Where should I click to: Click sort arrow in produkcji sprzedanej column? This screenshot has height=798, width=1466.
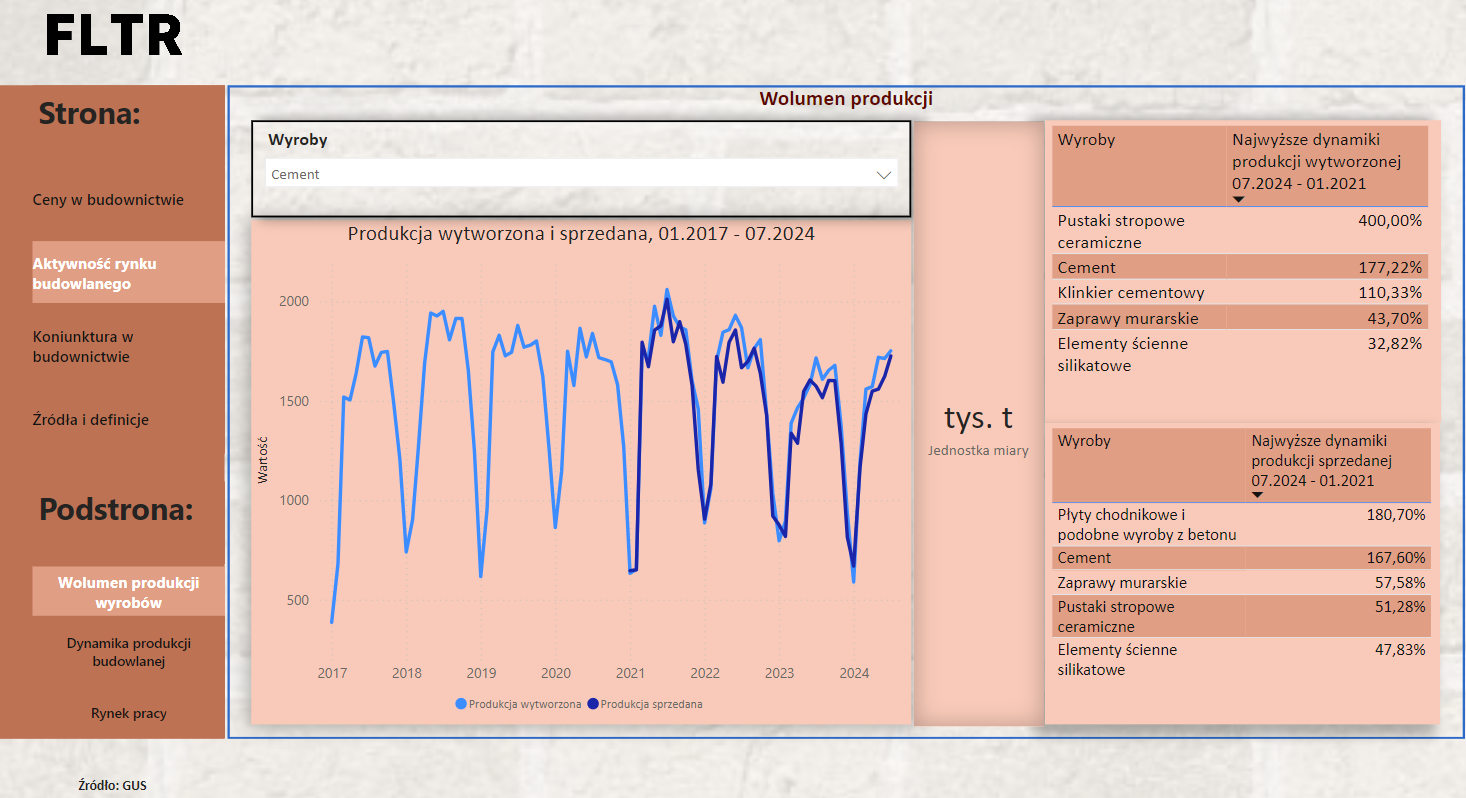click(1257, 495)
